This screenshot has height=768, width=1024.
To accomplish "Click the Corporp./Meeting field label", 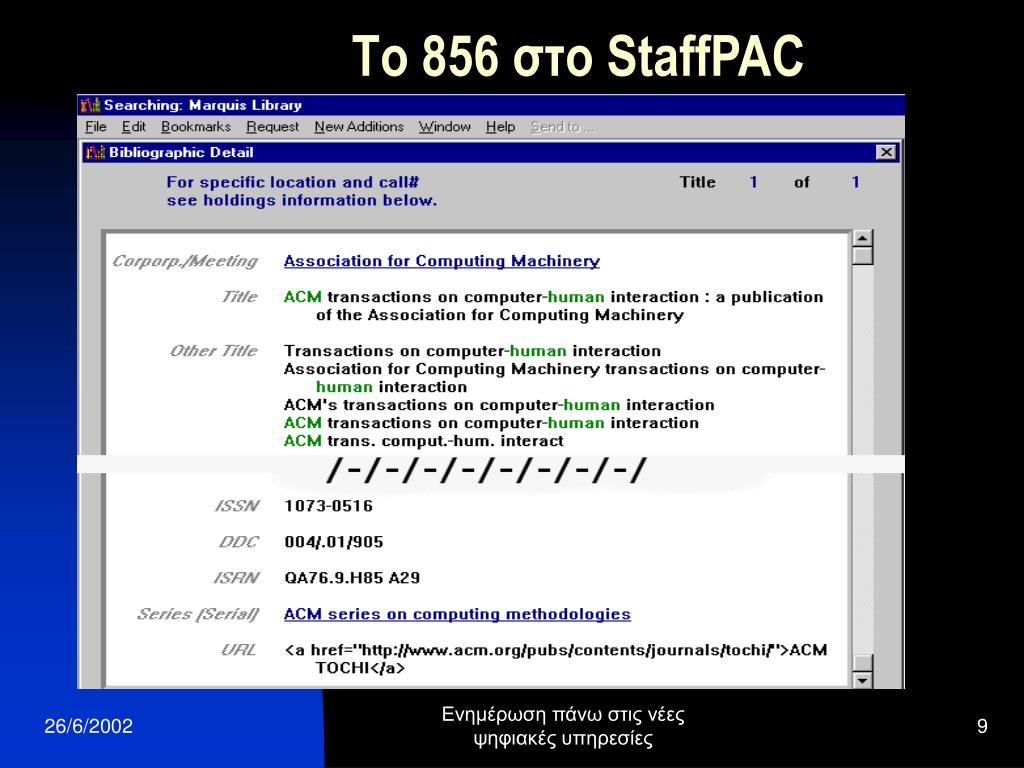I will coord(185,261).
